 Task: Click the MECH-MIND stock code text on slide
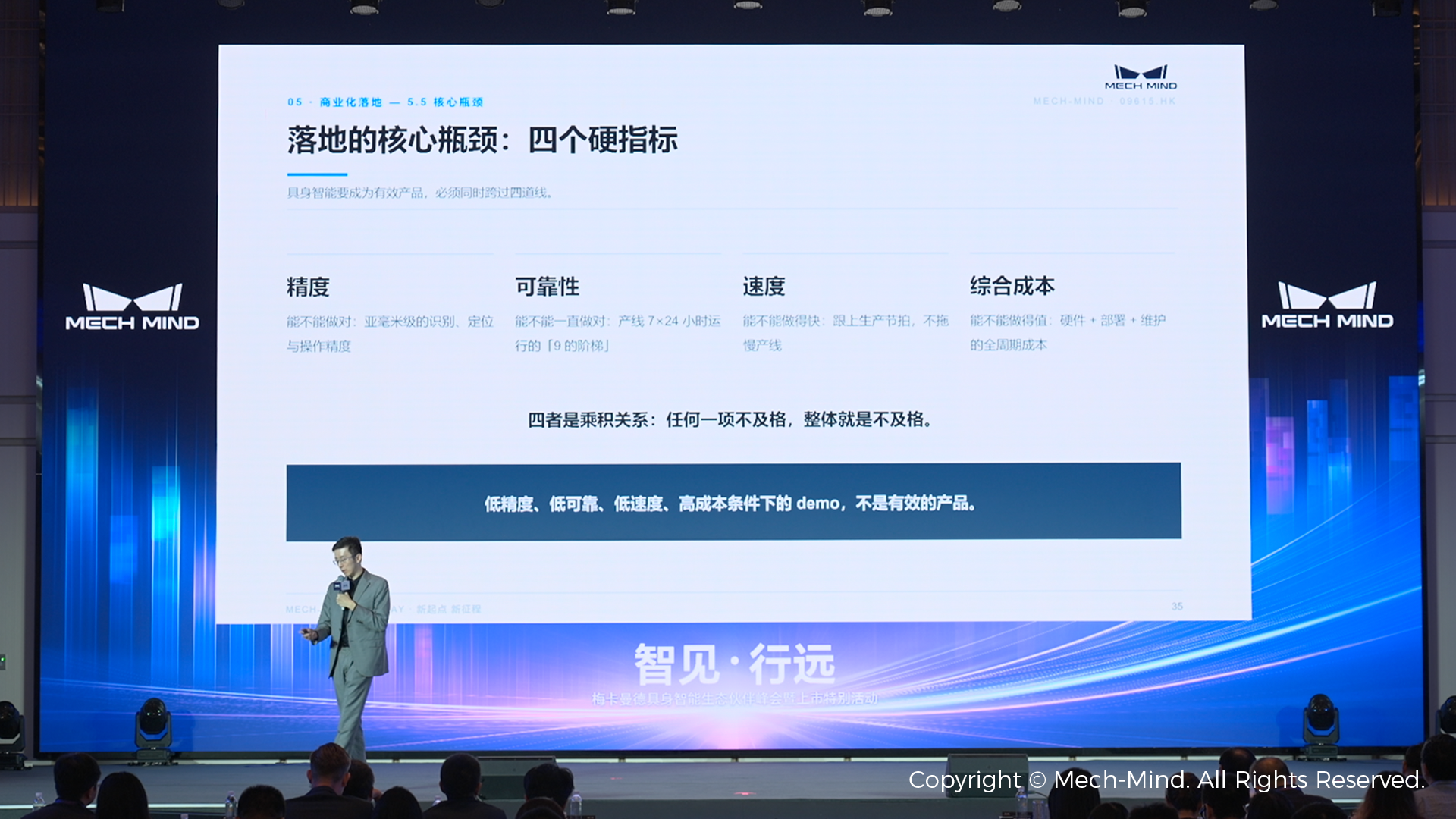1104,101
